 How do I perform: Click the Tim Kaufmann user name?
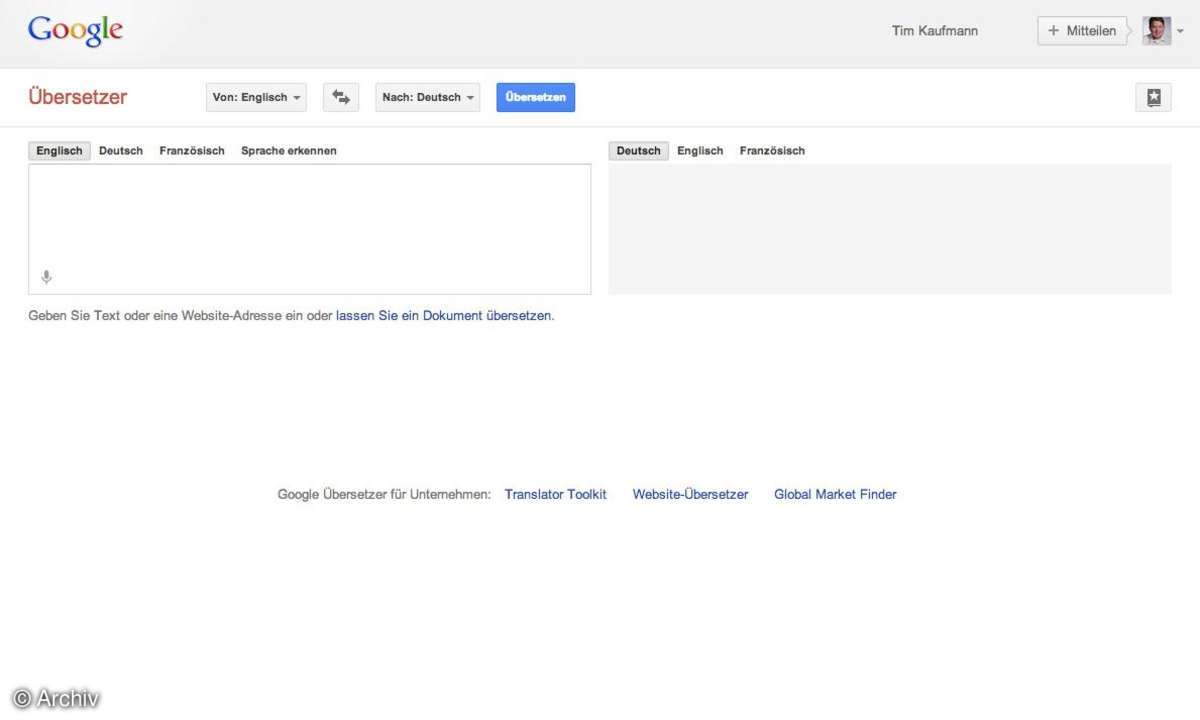(935, 31)
